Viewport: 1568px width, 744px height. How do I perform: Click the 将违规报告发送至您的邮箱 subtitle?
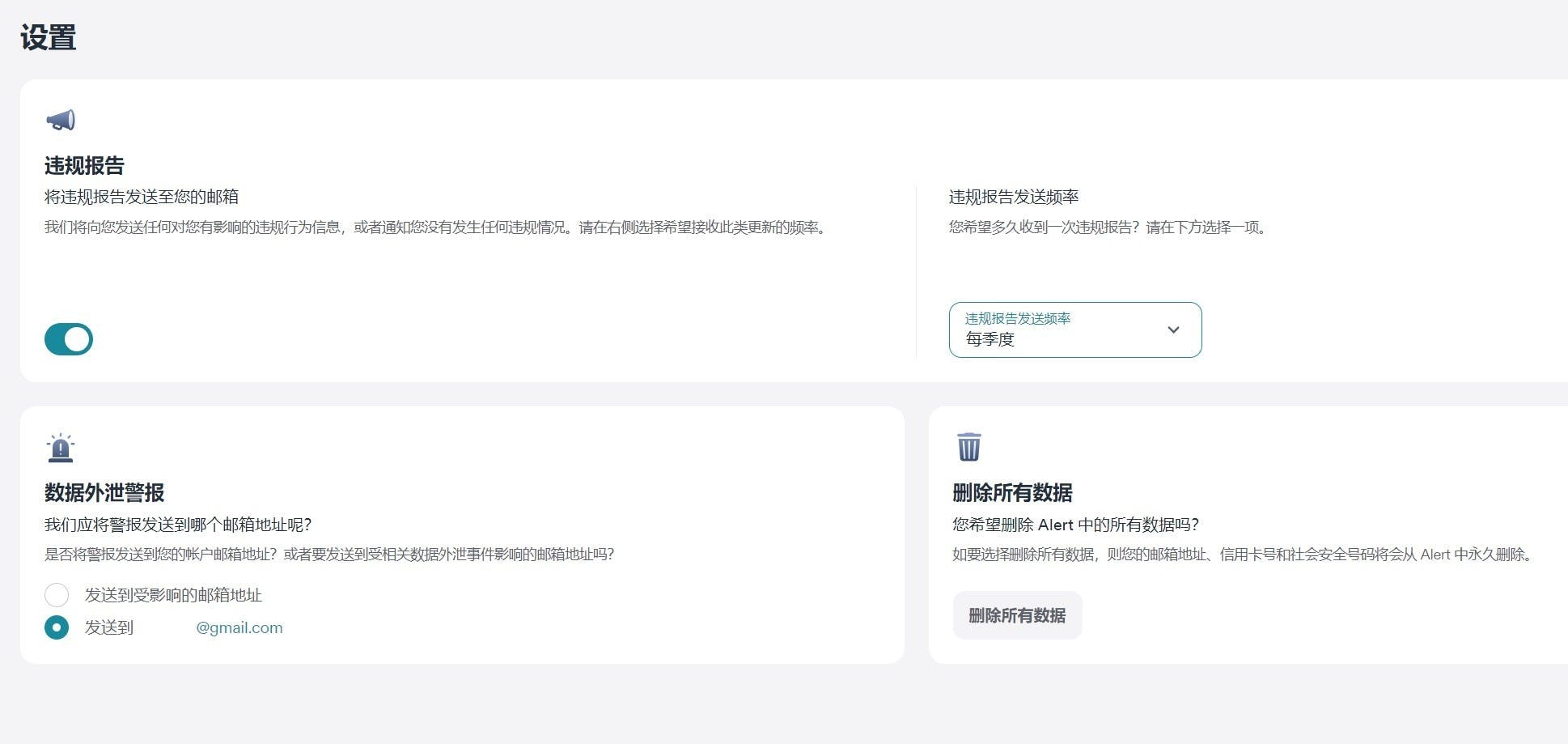click(x=142, y=197)
